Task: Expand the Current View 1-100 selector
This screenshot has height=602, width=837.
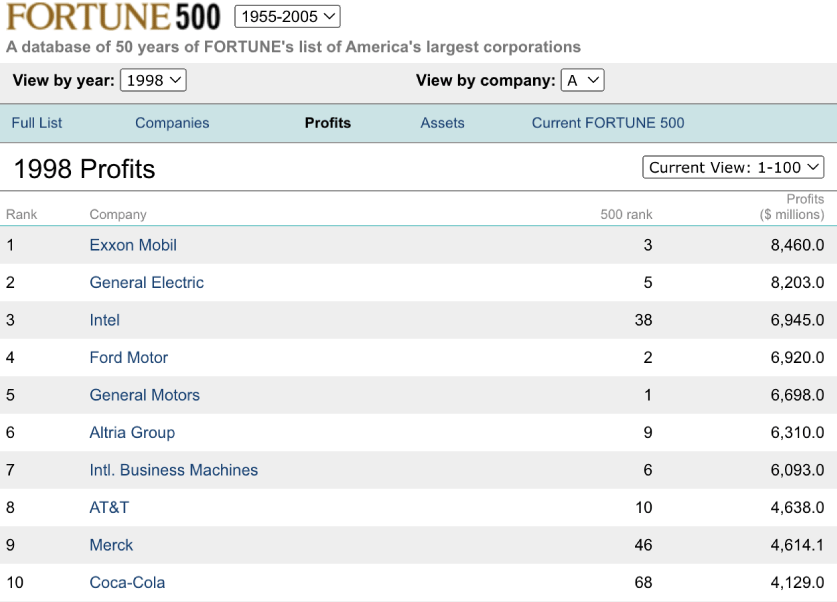Action: (733, 167)
